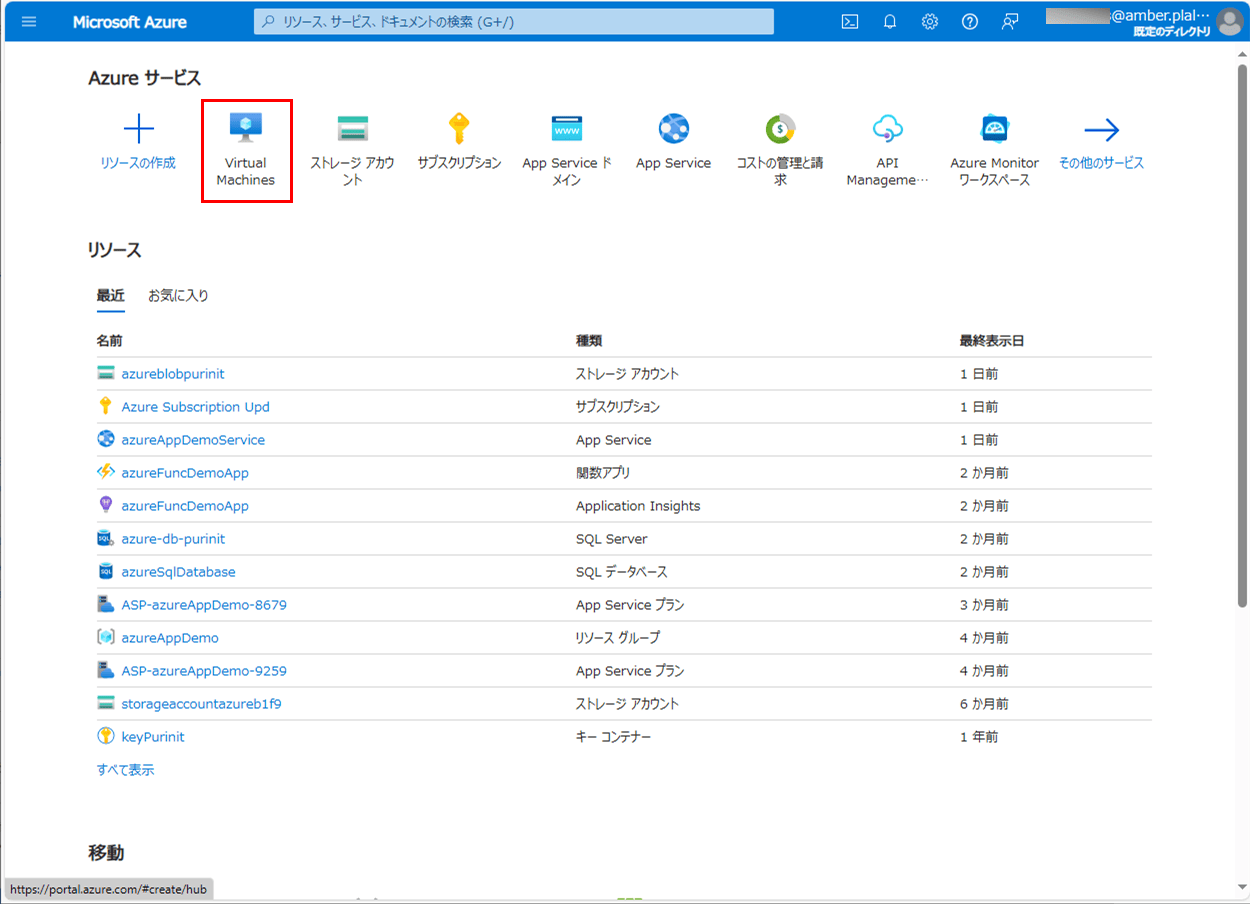This screenshot has width=1250, height=904.
Task: Click the 名前 column header
Action: [110, 341]
